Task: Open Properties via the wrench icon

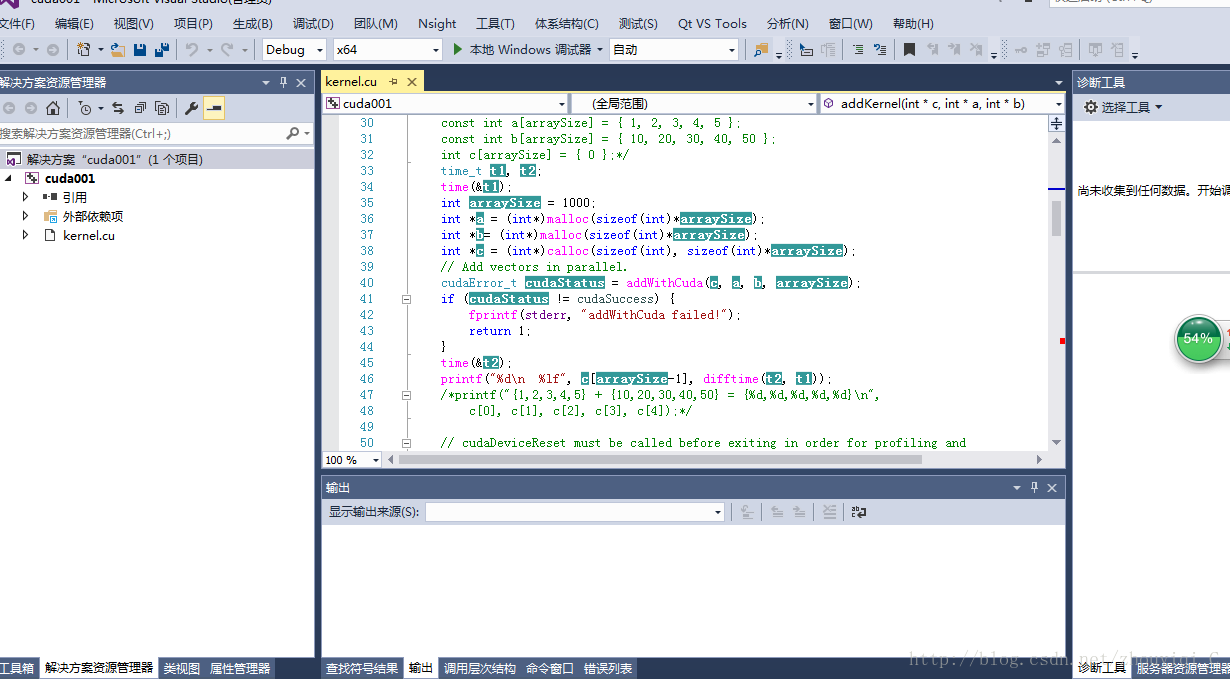Action: pos(191,108)
